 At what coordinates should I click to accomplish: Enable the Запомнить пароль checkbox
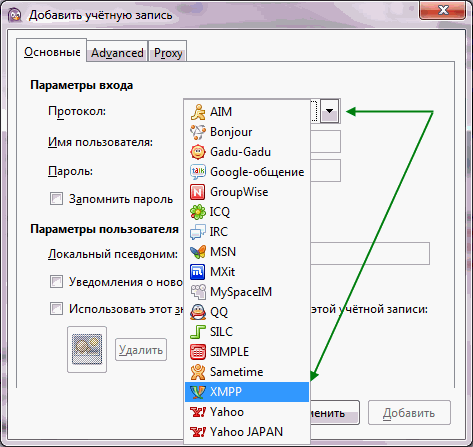[56, 199]
